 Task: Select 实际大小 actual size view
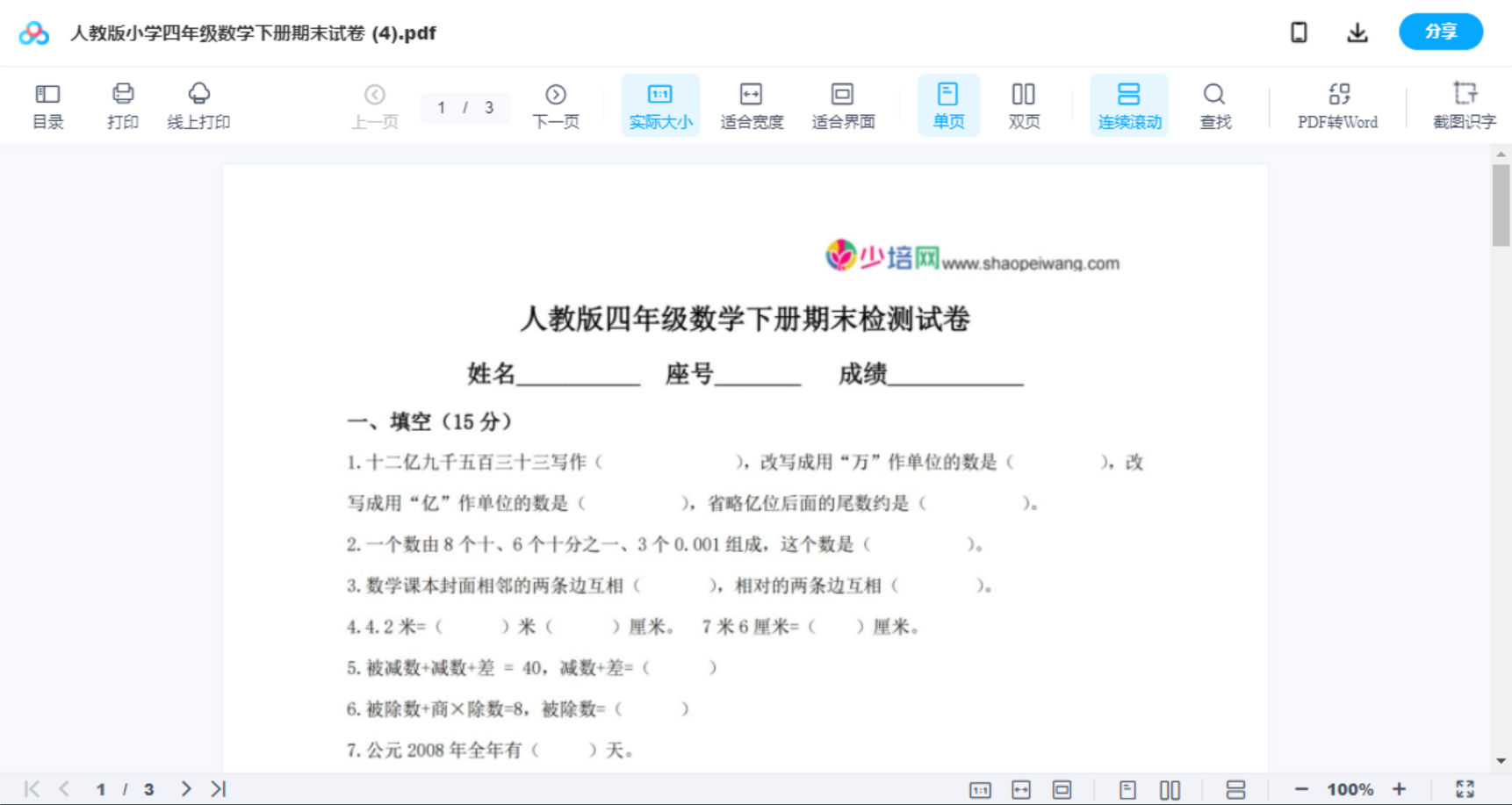point(660,105)
